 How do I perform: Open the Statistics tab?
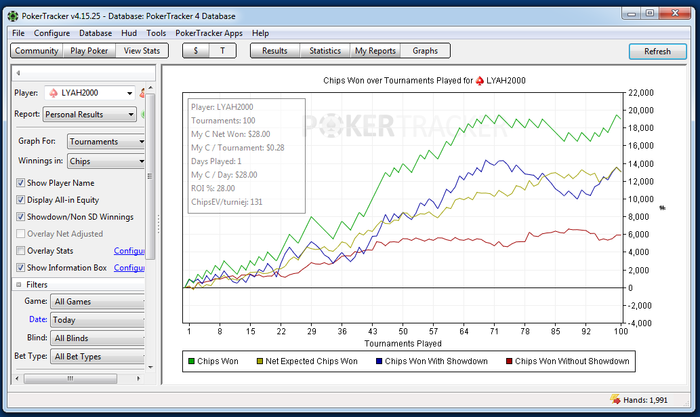tap(325, 51)
